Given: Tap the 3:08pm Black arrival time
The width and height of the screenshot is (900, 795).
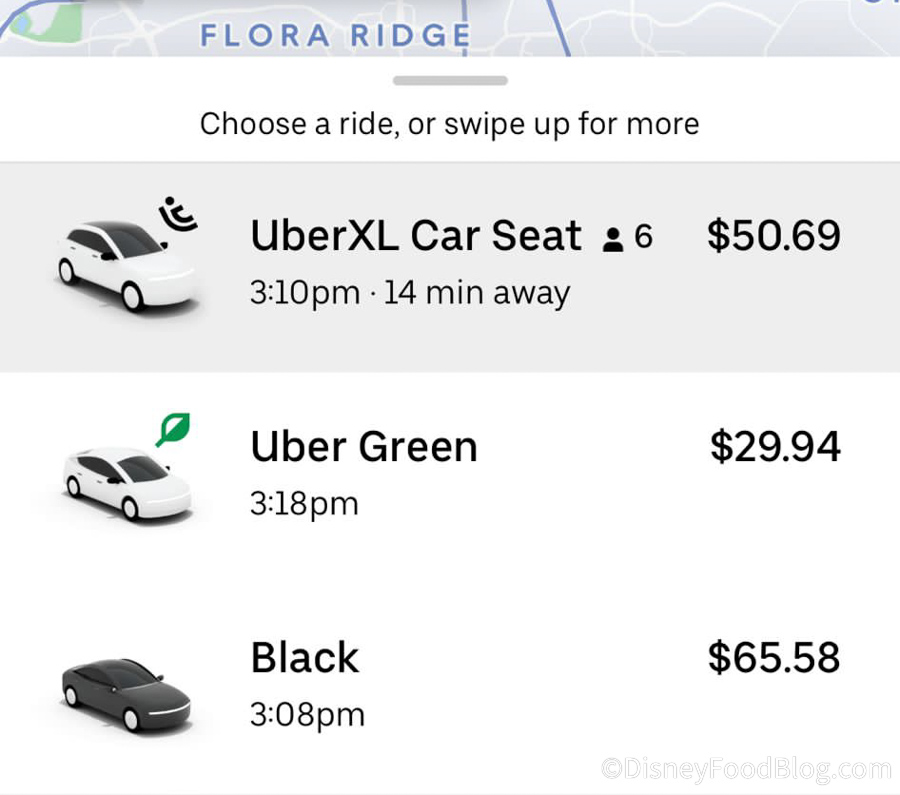Looking at the screenshot, I should pyautogui.click(x=307, y=714).
